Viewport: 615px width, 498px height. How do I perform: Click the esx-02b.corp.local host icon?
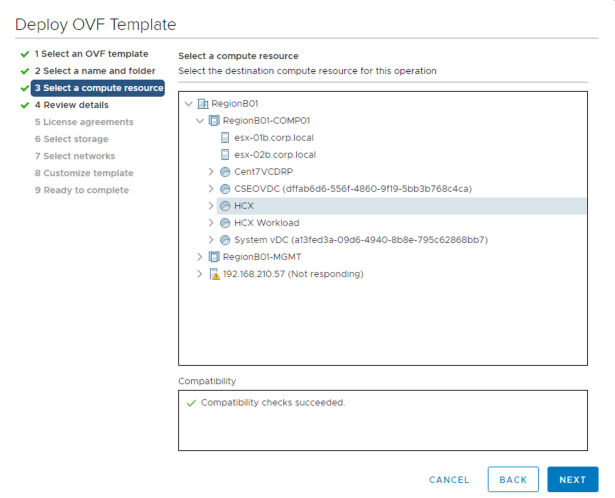[x=225, y=154]
